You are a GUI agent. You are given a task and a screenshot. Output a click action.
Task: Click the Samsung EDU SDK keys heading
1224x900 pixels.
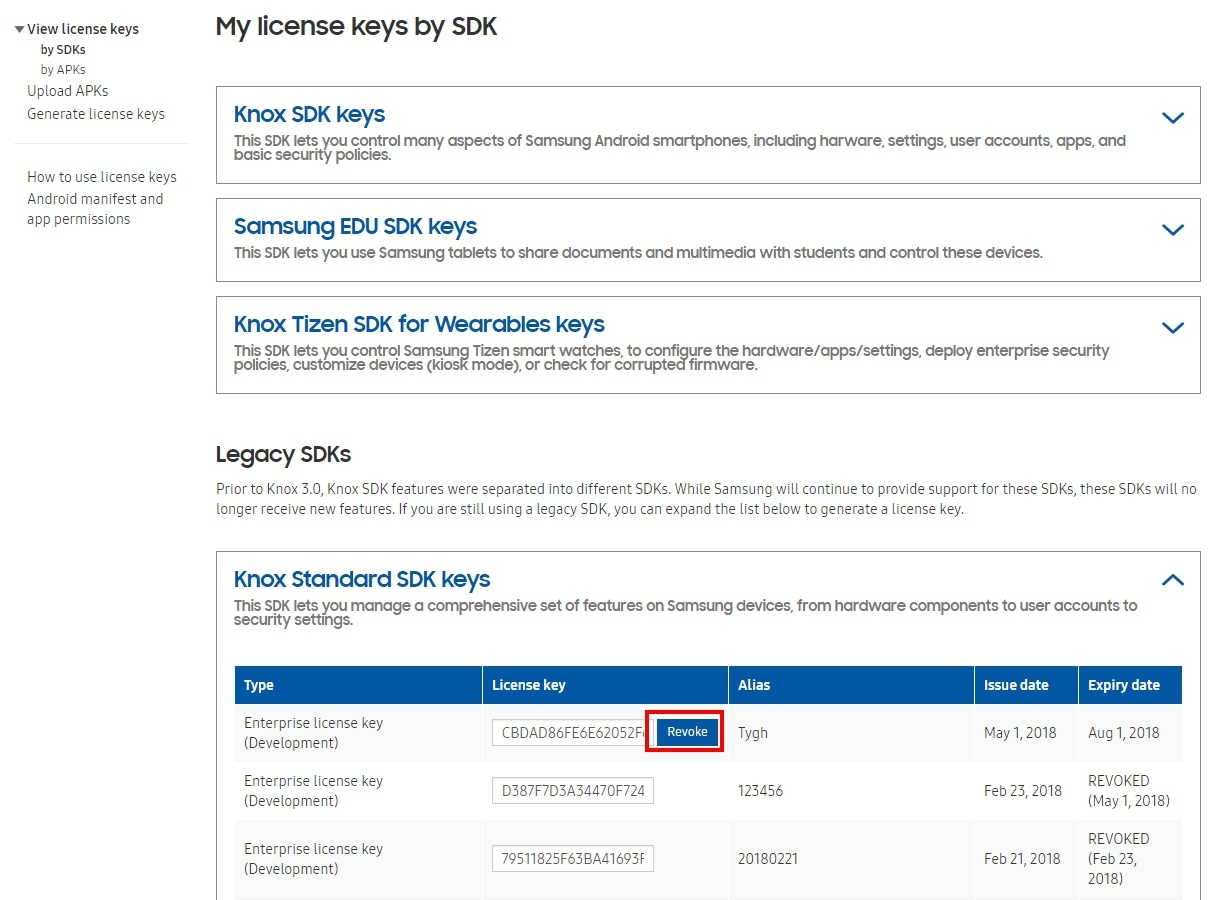(x=355, y=227)
